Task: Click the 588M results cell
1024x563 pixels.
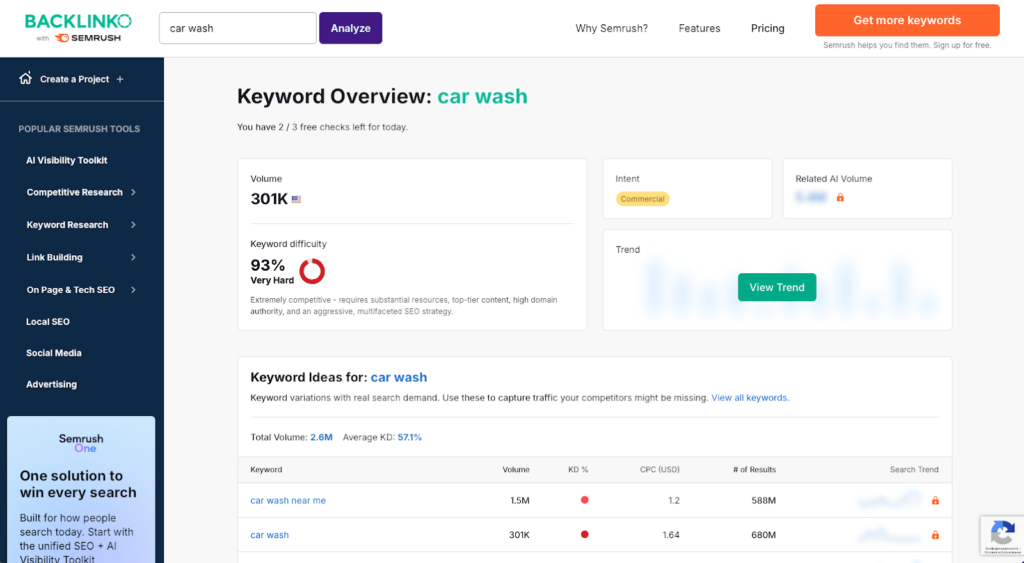Action: pos(763,500)
